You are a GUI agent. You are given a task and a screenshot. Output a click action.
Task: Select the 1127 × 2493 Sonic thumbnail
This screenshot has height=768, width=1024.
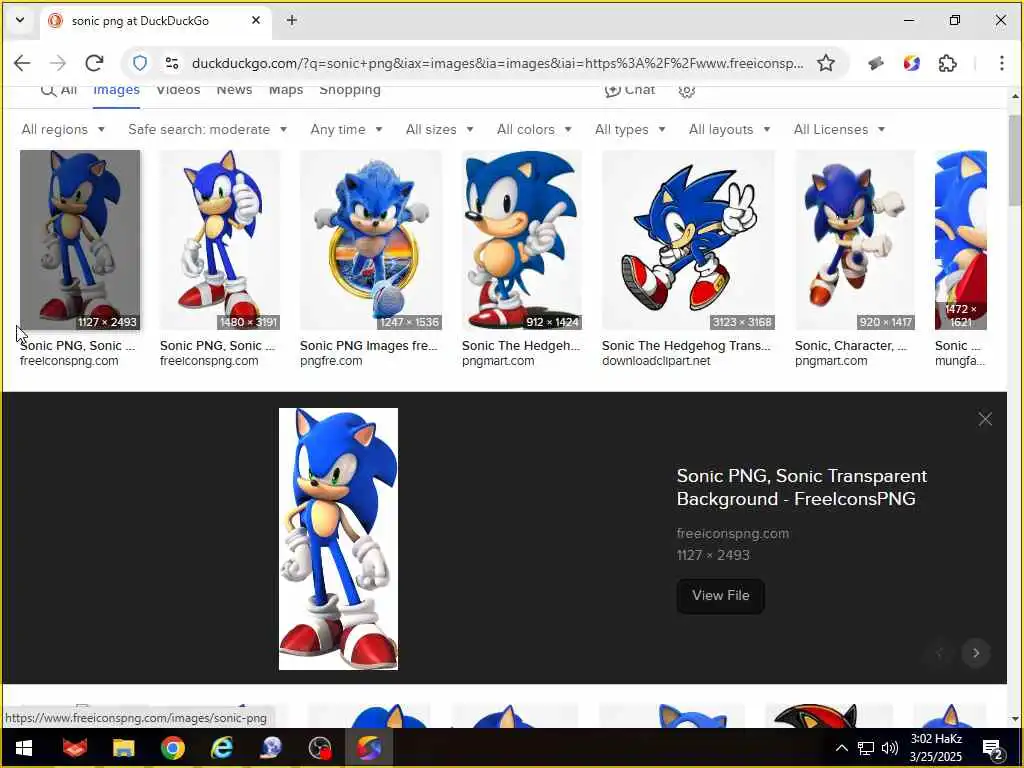click(80, 240)
